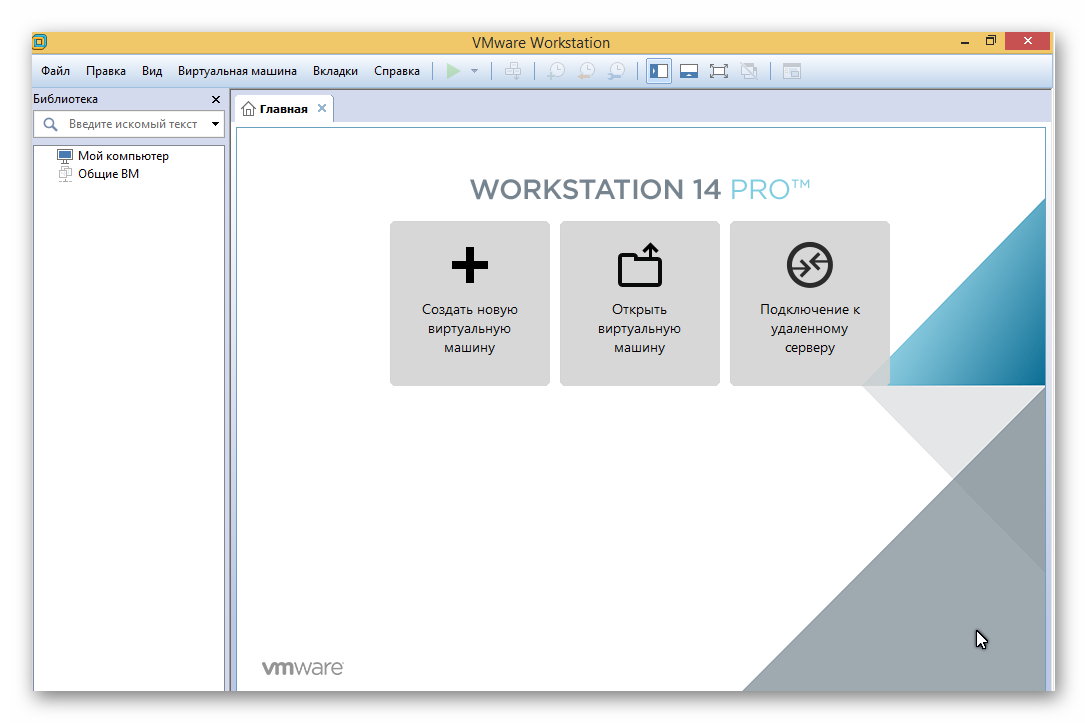Close the VMware Workstation window

(1028, 41)
